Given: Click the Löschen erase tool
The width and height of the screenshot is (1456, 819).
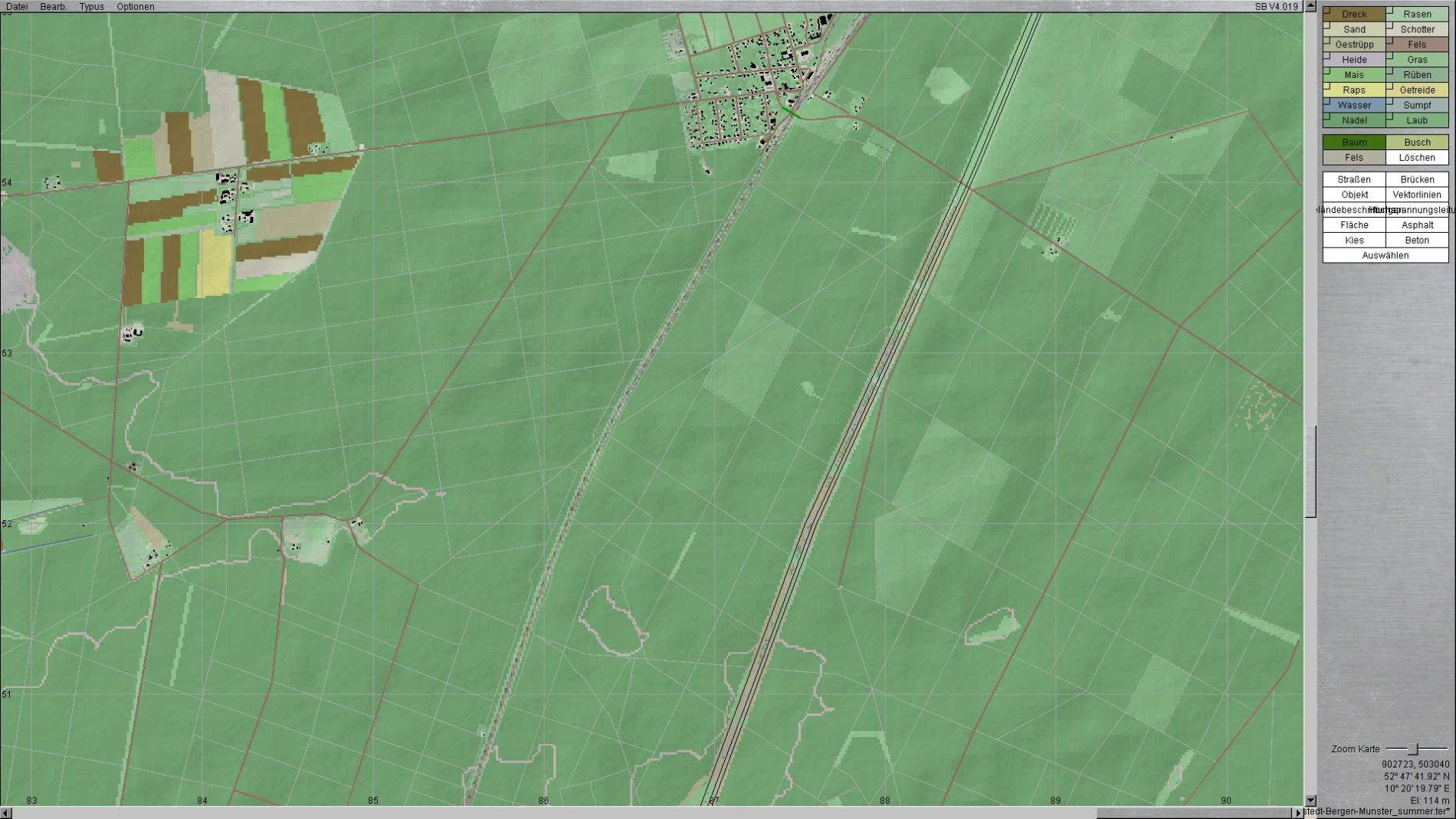Looking at the screenshot, I should [x=1417, y=157].
